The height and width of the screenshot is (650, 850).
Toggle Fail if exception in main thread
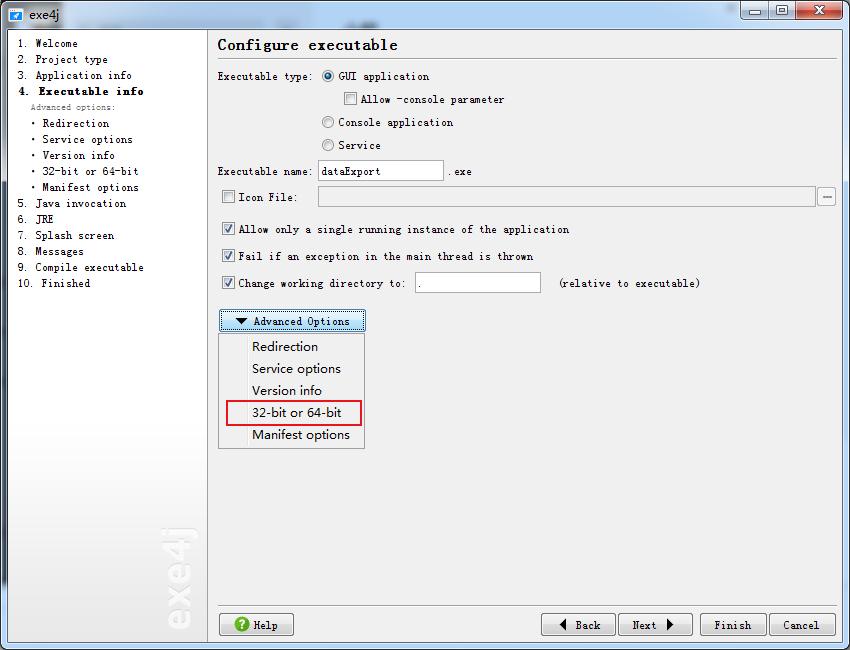[228, 256]
